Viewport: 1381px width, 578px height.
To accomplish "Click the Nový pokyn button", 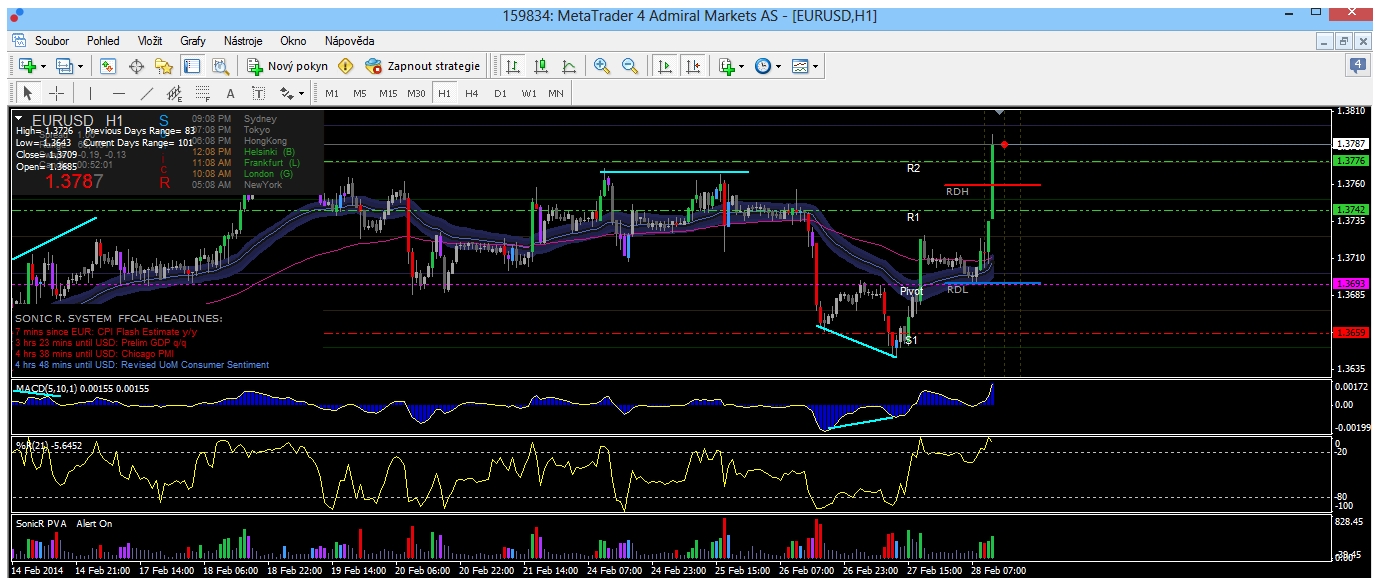I will click(287, 66).
